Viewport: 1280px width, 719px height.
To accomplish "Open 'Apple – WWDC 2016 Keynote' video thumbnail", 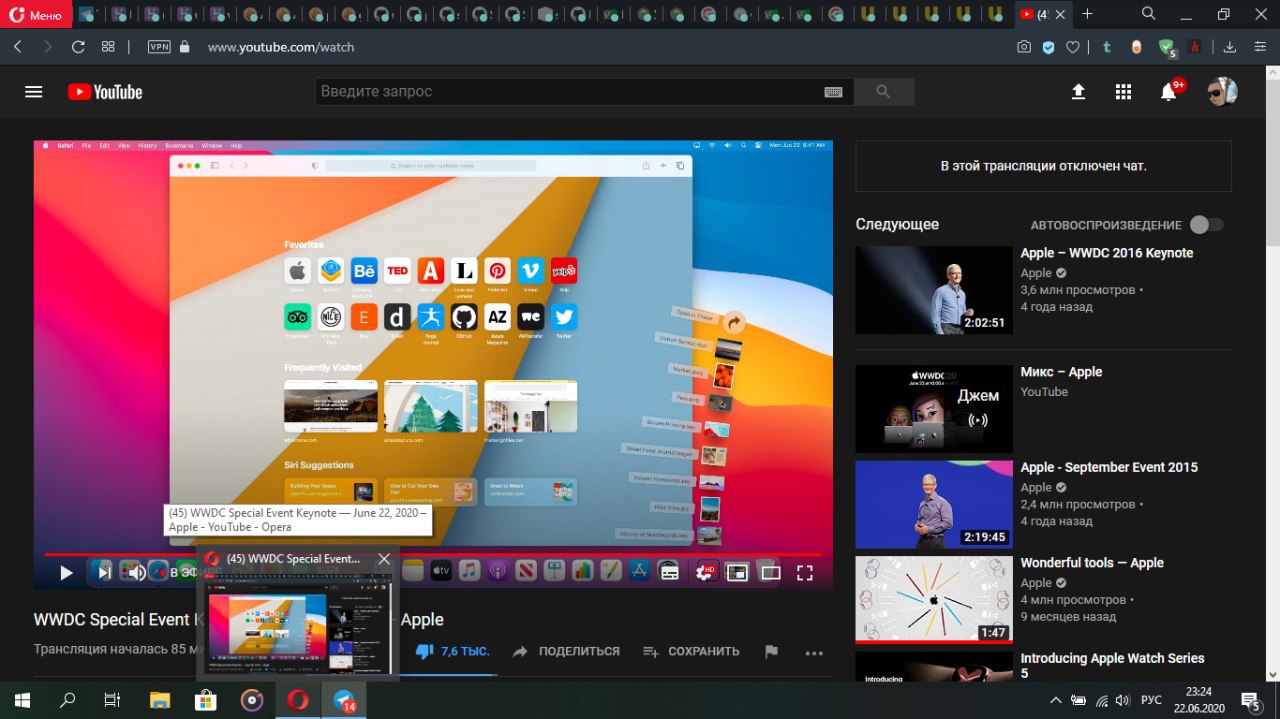I will pyautogui.click(x=934, y=290).
